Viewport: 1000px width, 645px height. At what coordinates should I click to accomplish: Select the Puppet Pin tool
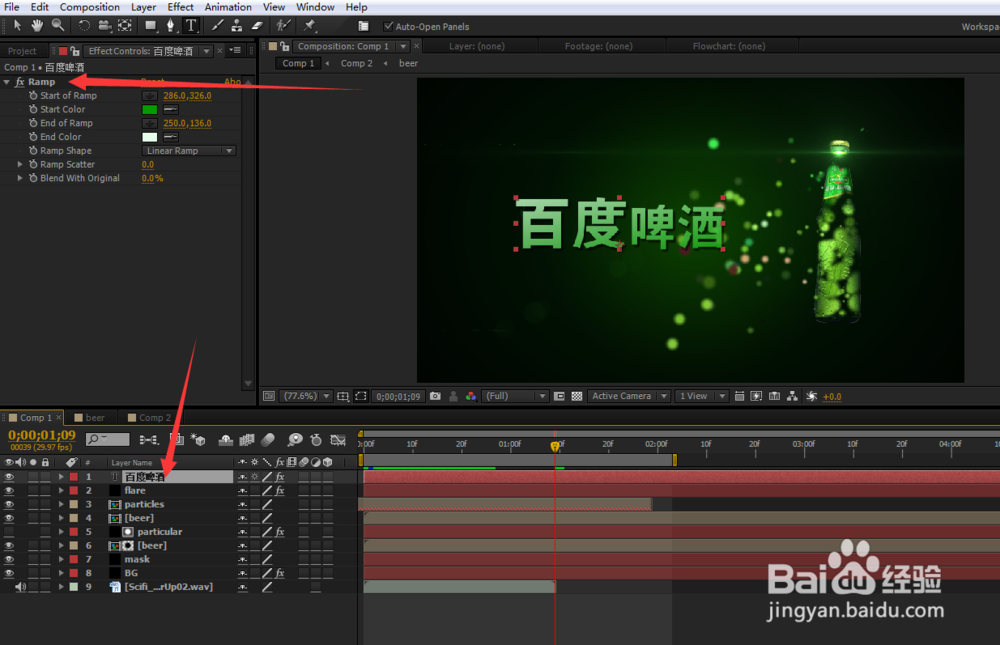pyautogui.click(x=310, y=26)
